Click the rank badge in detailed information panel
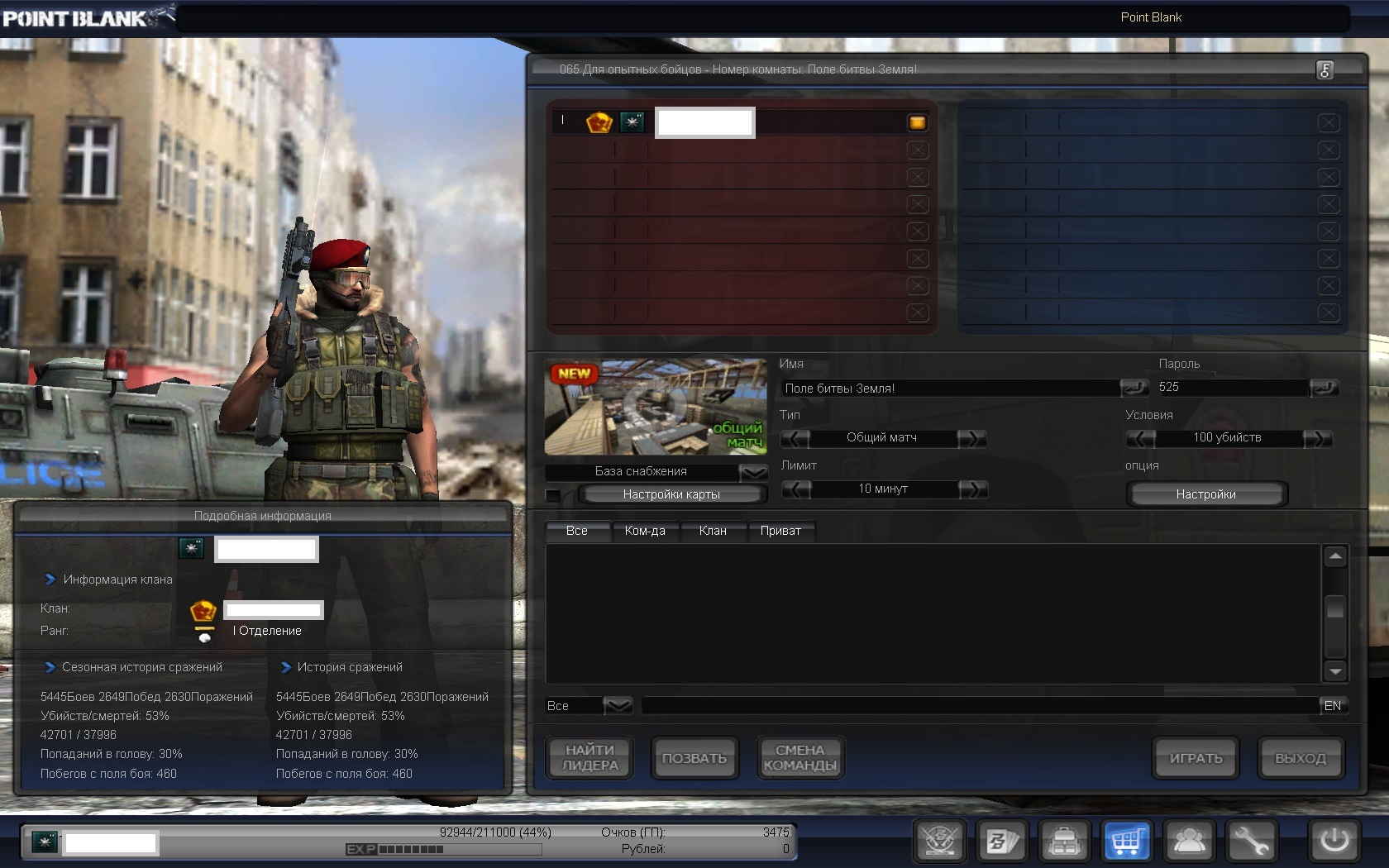This screenshot has width=1389, height=868. (x=191, y=548)
